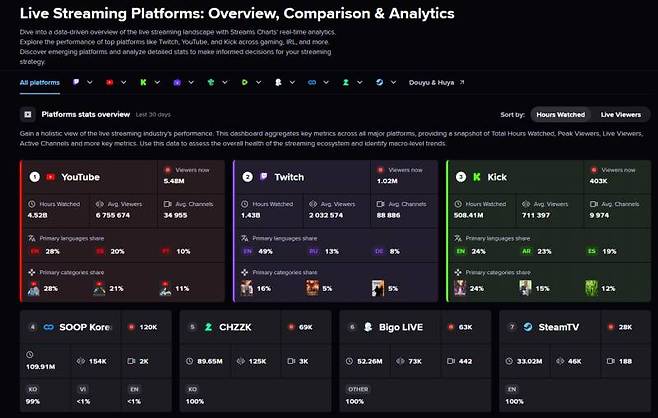This screenshot has height=418, width=658.
Task: Open the purple camera platform icon in the tab bar
Action: pos(177,82)
